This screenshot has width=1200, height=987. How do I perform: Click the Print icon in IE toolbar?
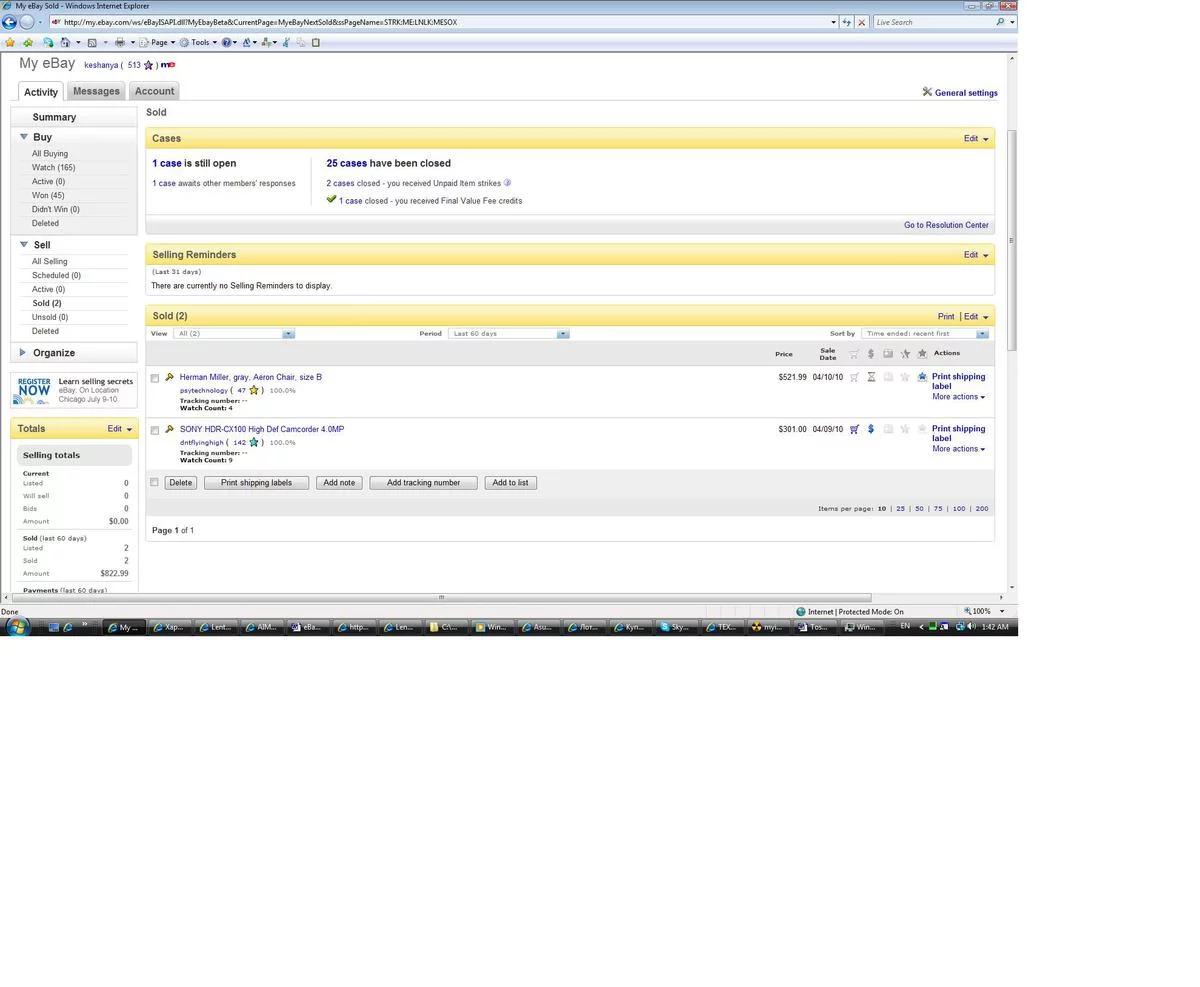(120, 42)
